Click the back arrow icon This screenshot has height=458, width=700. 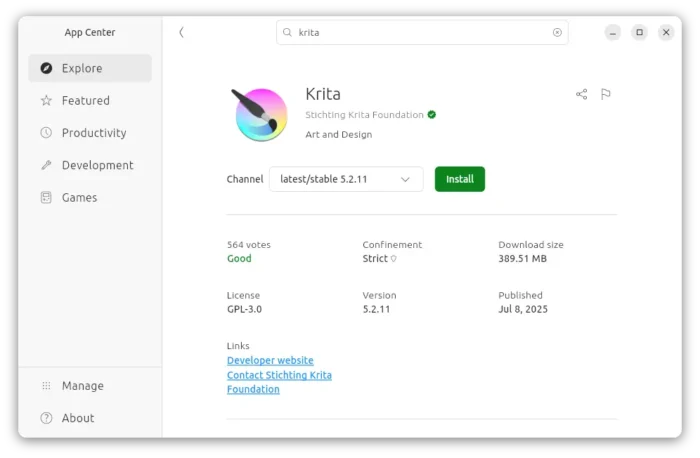click(181, 32)
